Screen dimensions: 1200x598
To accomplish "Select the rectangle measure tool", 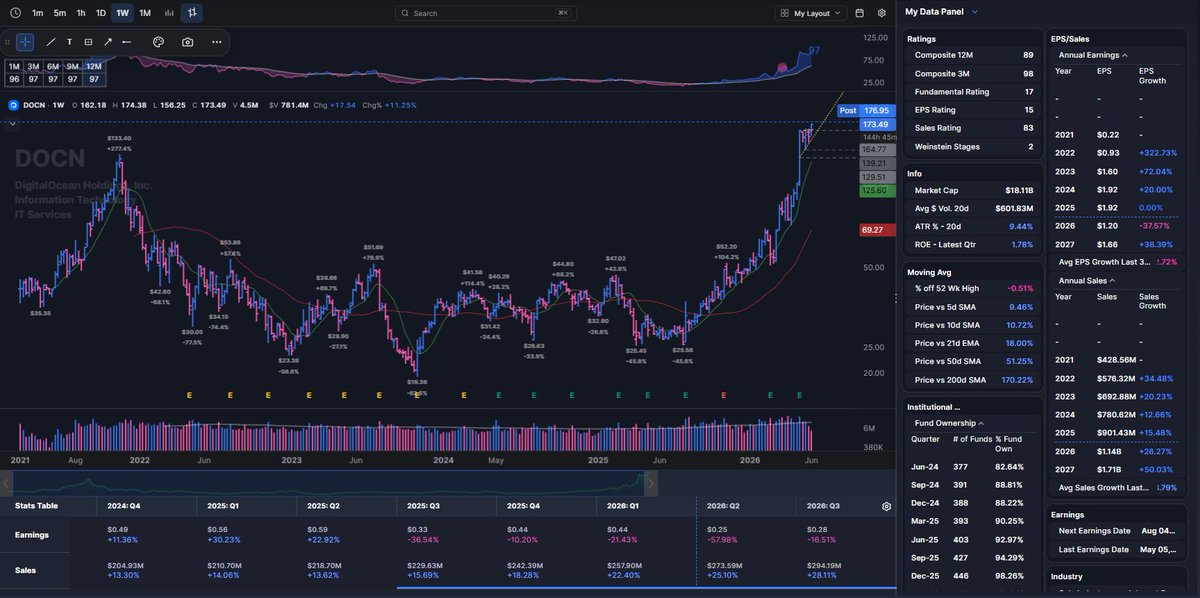I will (x=88, y=42).
